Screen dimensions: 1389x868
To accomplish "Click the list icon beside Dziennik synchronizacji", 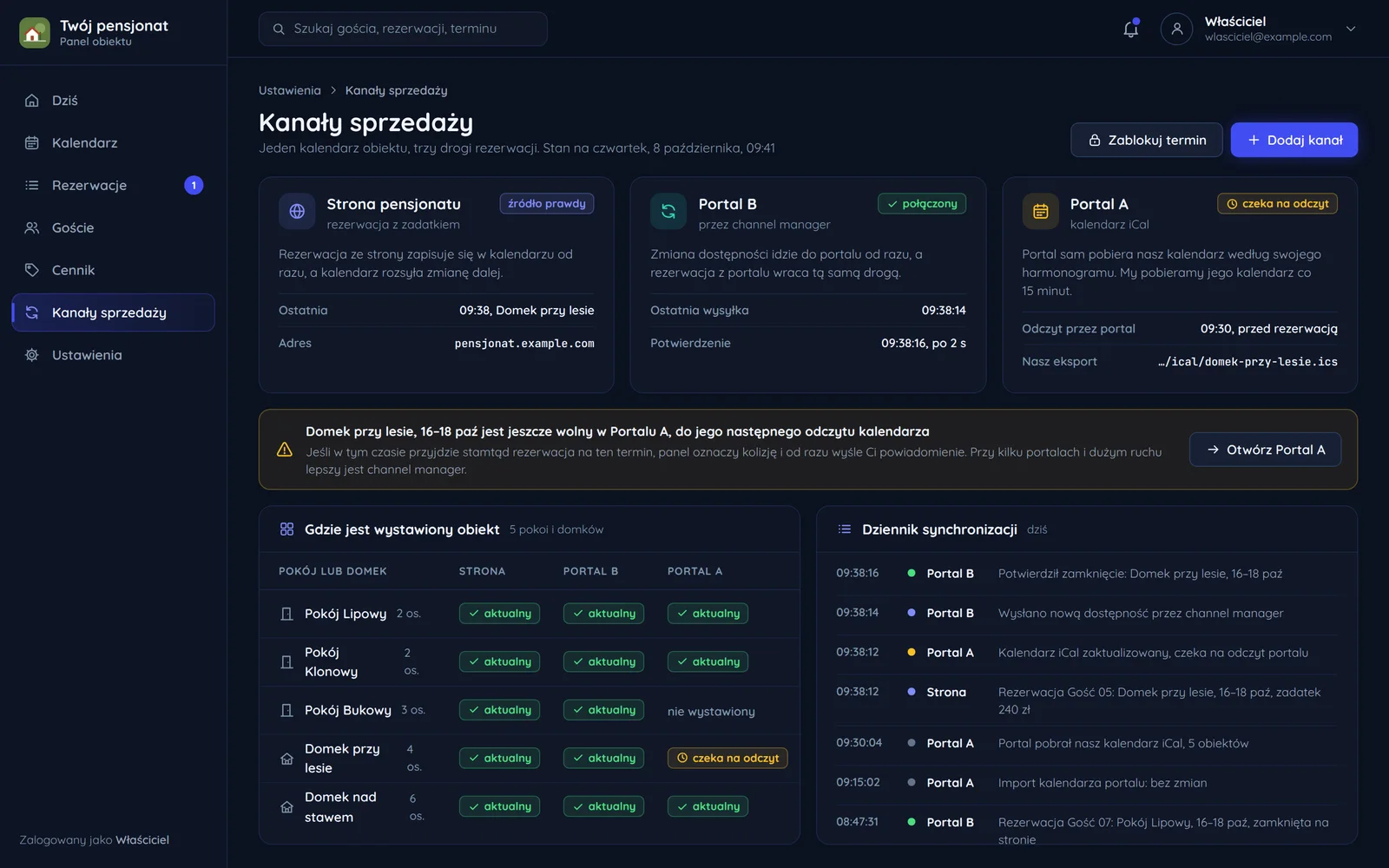I will coord(844,529).
